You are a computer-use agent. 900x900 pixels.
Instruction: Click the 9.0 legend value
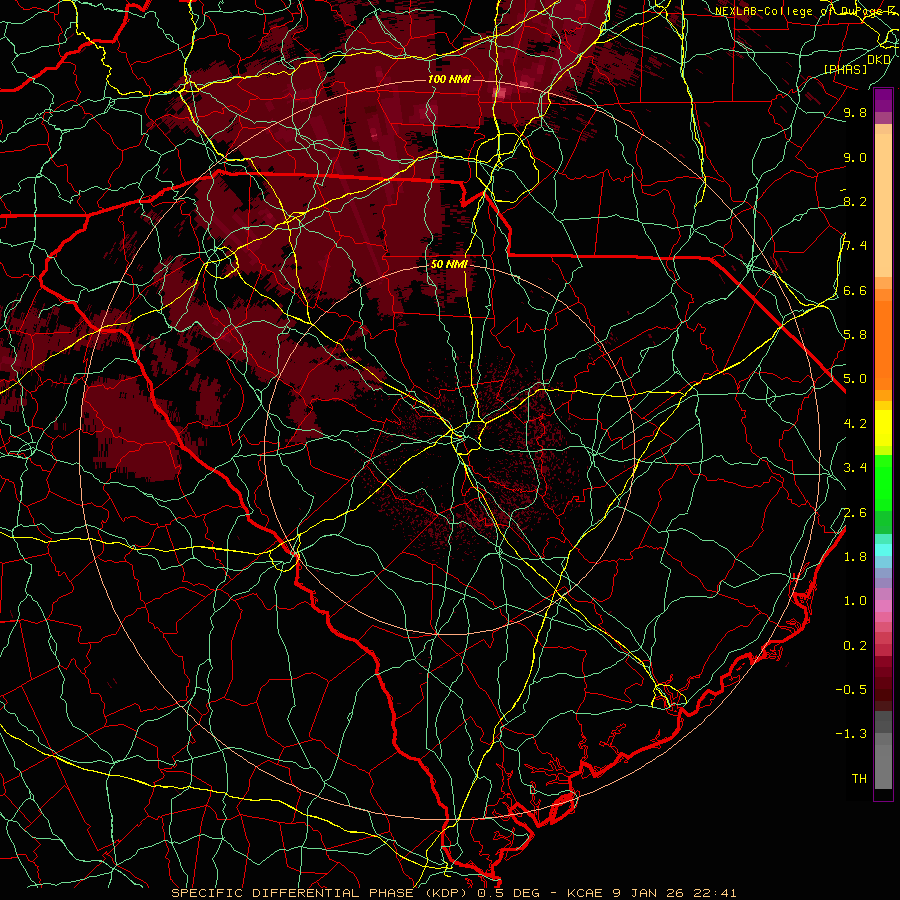coord(855,158)
